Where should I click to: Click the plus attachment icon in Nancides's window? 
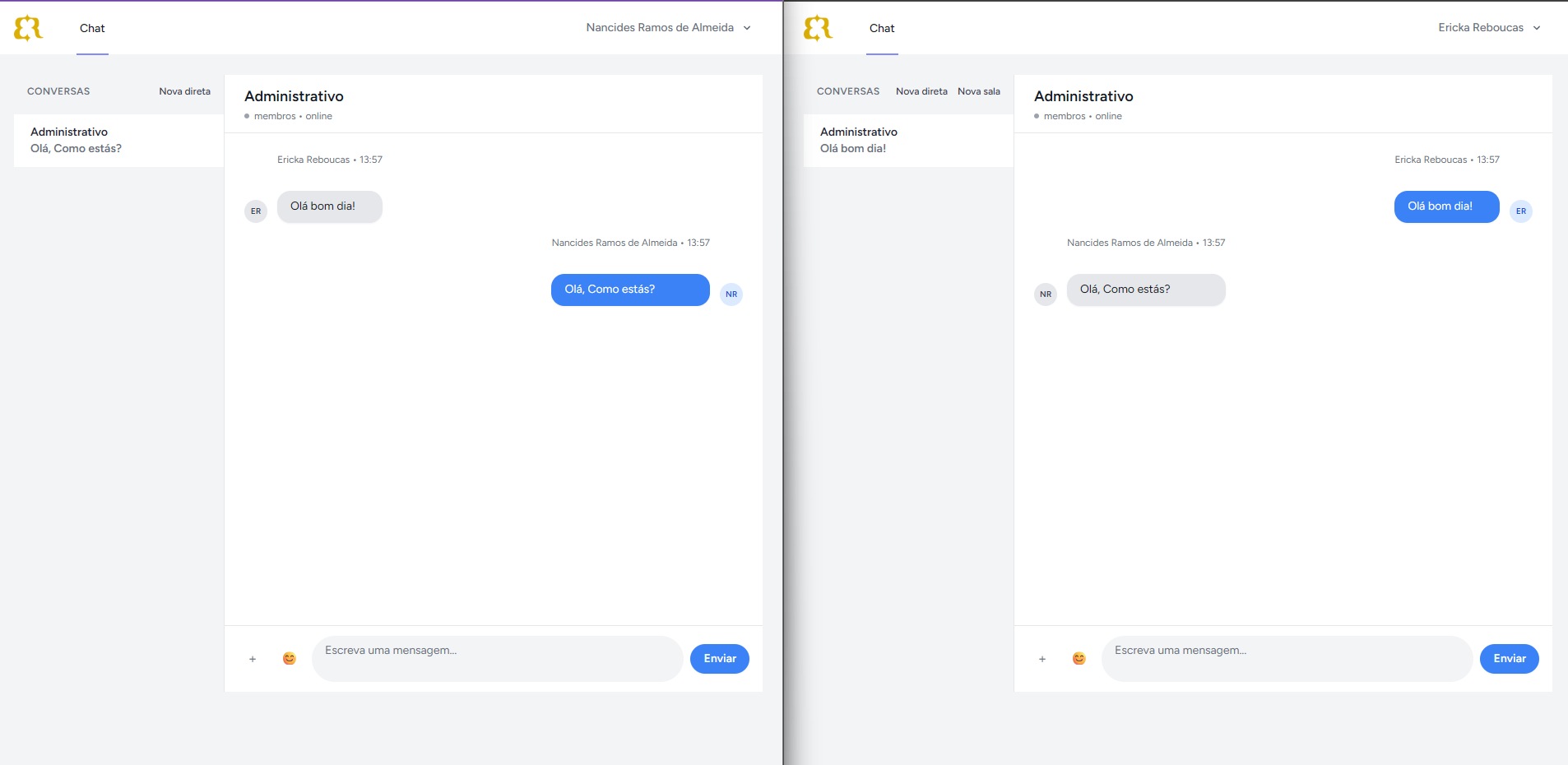point(253,659)
